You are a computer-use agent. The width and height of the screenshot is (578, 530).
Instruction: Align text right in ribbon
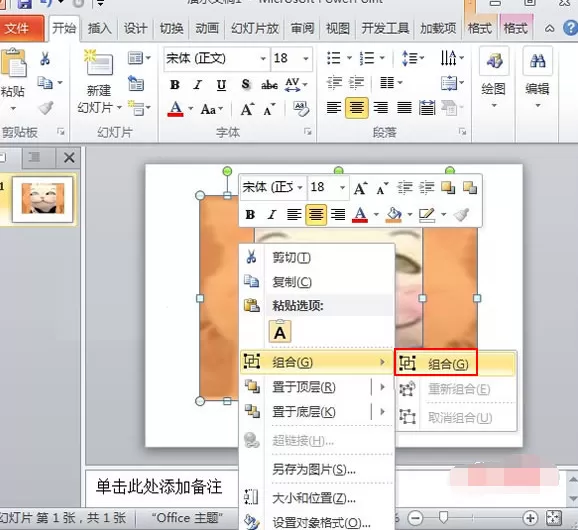click(x=380, y=108)
